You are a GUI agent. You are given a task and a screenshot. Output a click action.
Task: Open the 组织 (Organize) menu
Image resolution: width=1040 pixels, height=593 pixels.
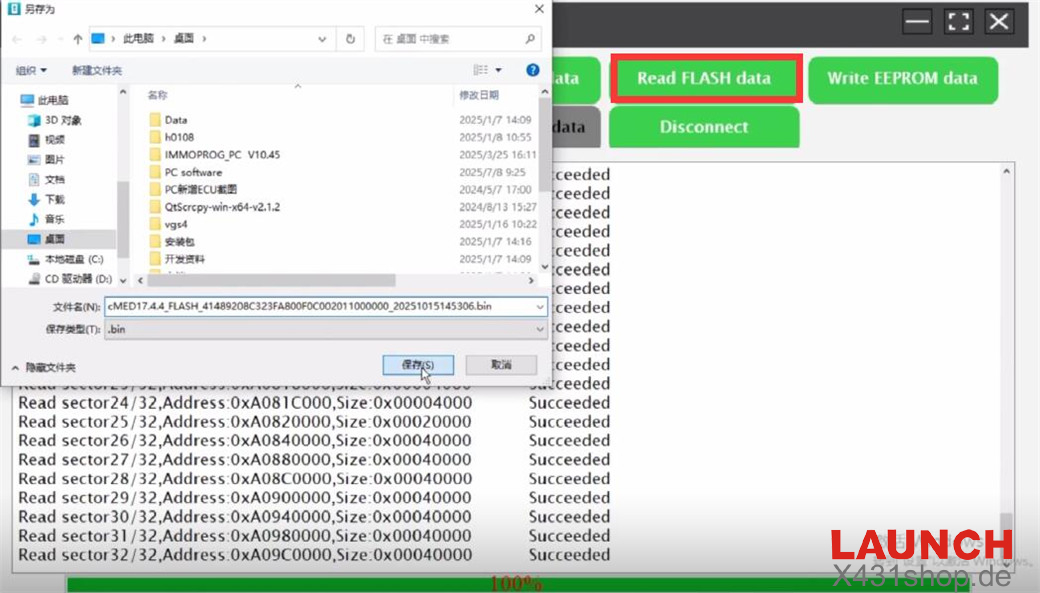click(31, 70)
